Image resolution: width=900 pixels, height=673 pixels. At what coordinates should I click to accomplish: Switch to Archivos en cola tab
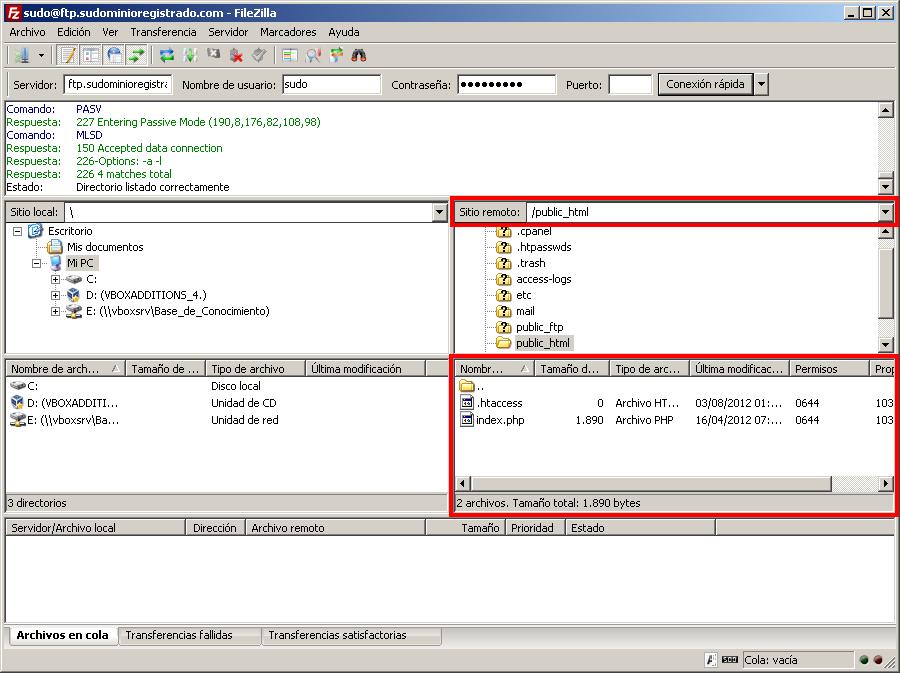(62, 635)
